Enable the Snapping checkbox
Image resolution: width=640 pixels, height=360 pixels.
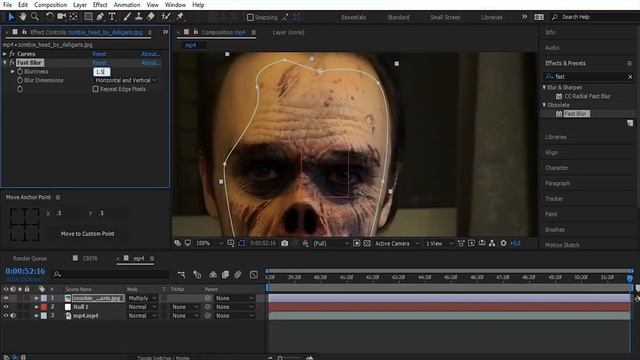click(250, 17)
